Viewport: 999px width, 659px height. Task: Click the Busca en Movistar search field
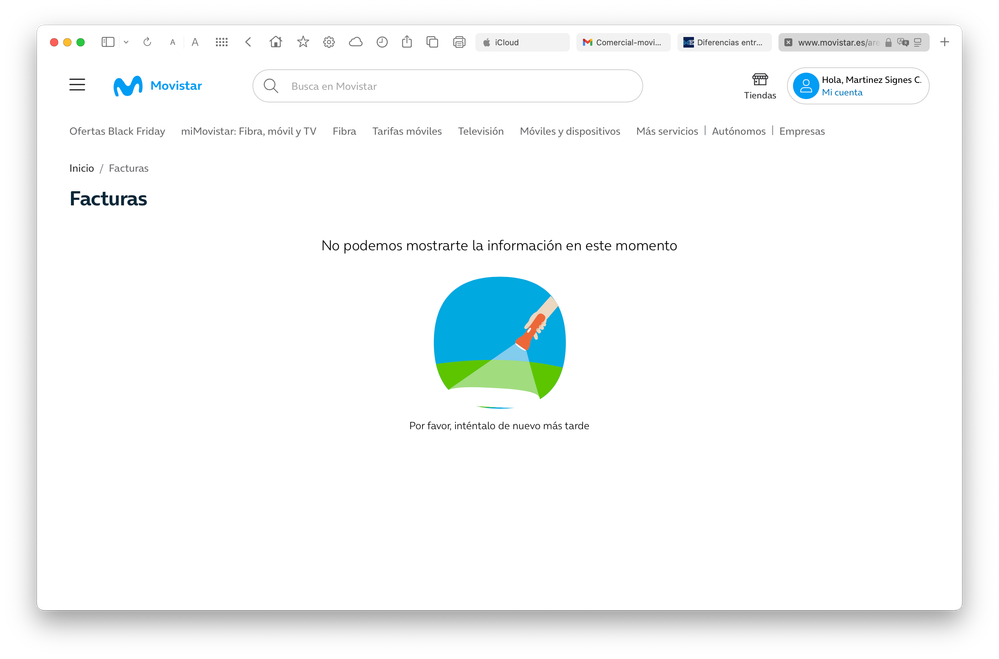[450, 86]
